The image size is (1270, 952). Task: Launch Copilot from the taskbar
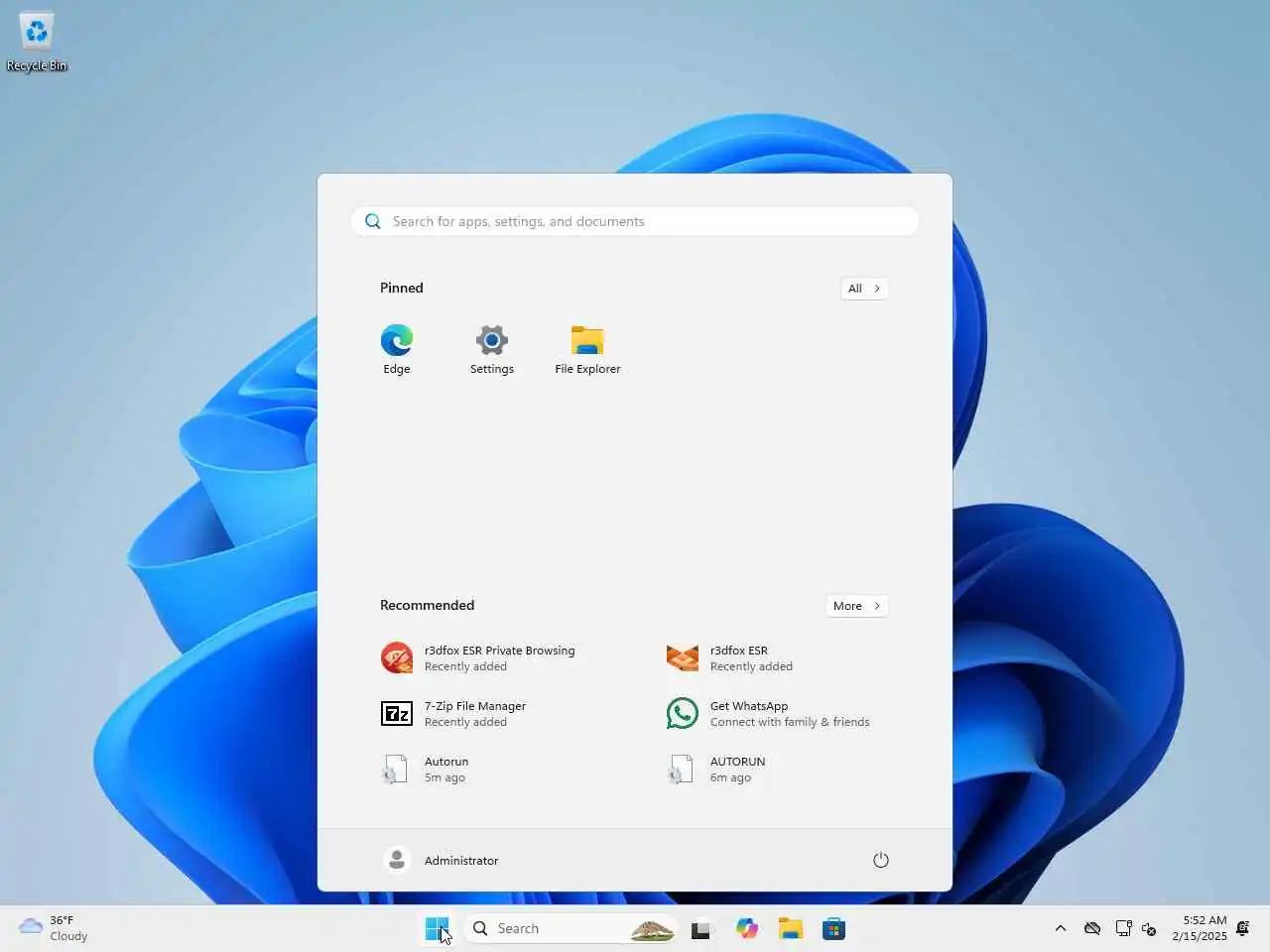click(x=747, y=929)
